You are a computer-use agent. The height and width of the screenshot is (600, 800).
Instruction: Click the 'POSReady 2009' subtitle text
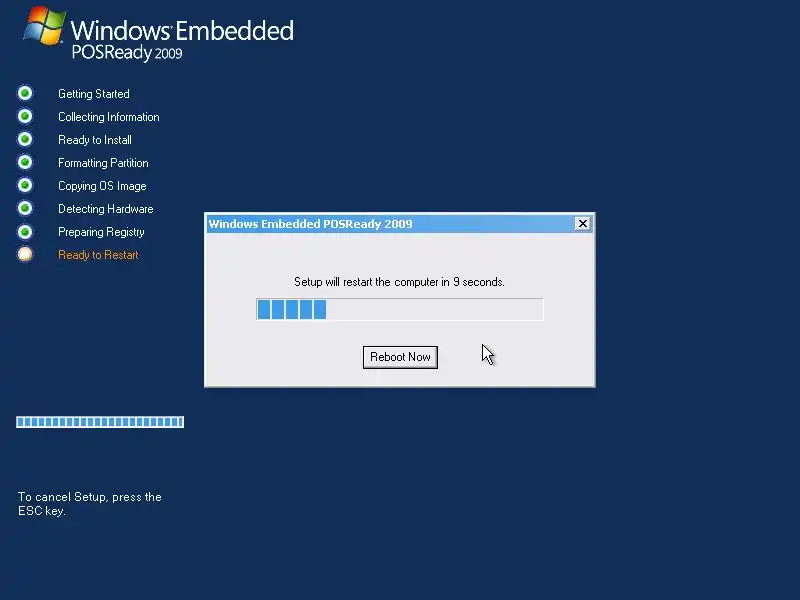127,53
